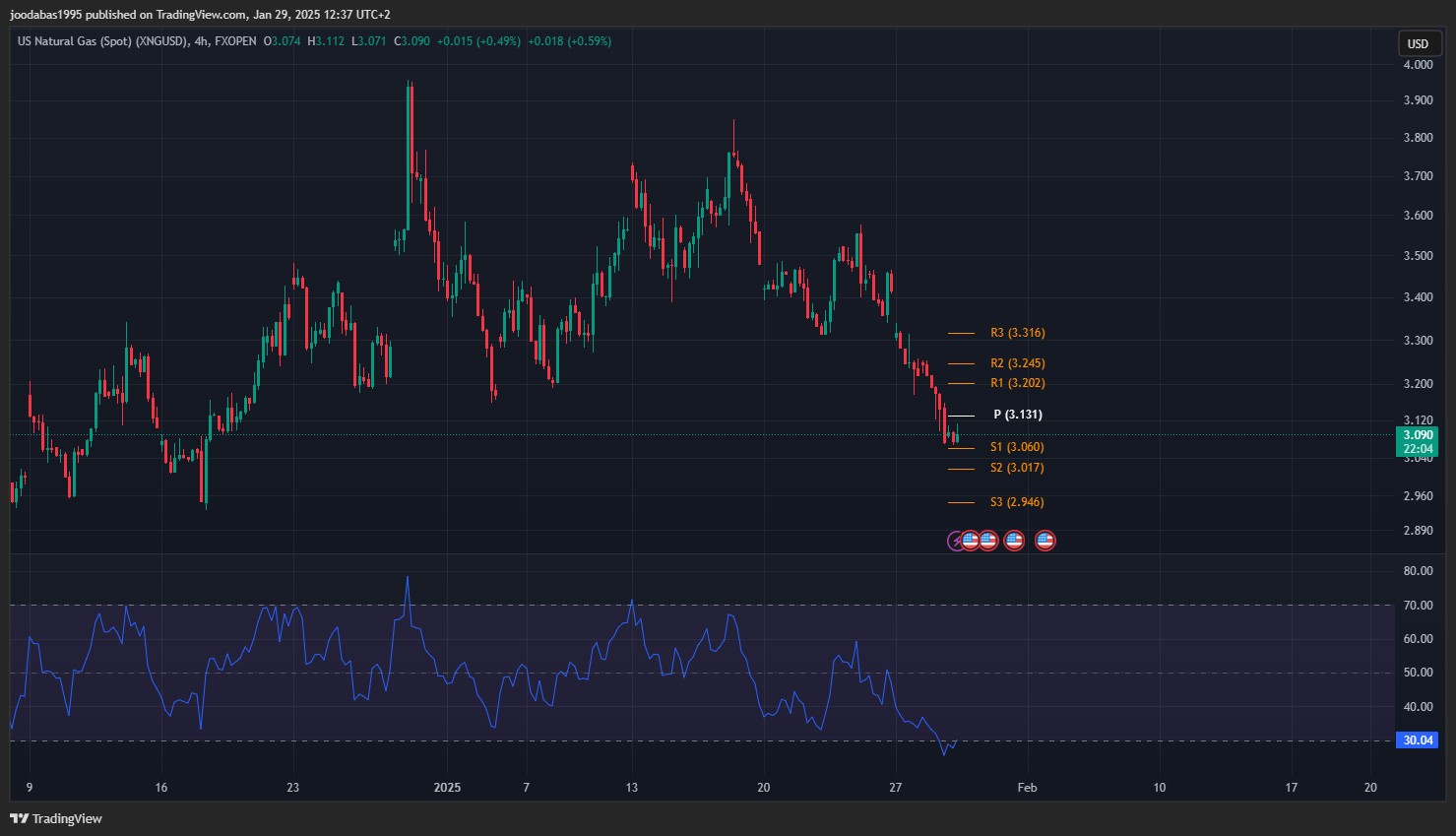Click the '17' date on the time axis
The image size is (1456, 836).
pos(1292,788)
